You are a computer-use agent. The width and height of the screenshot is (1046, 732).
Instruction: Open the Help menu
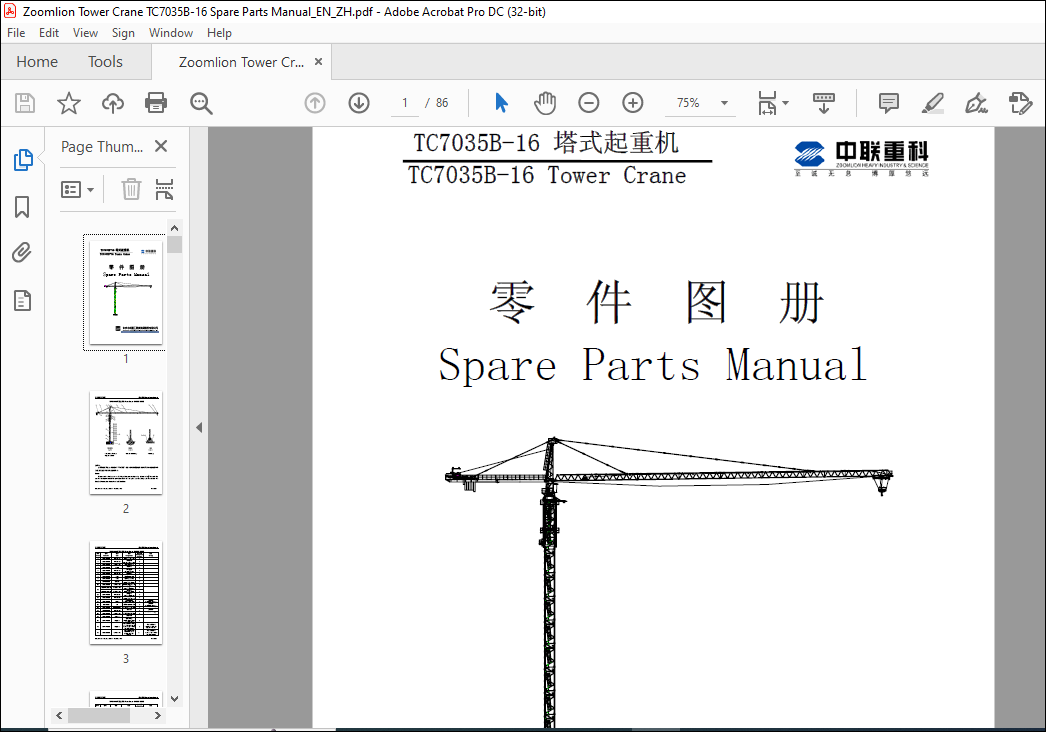coord(219,33)
